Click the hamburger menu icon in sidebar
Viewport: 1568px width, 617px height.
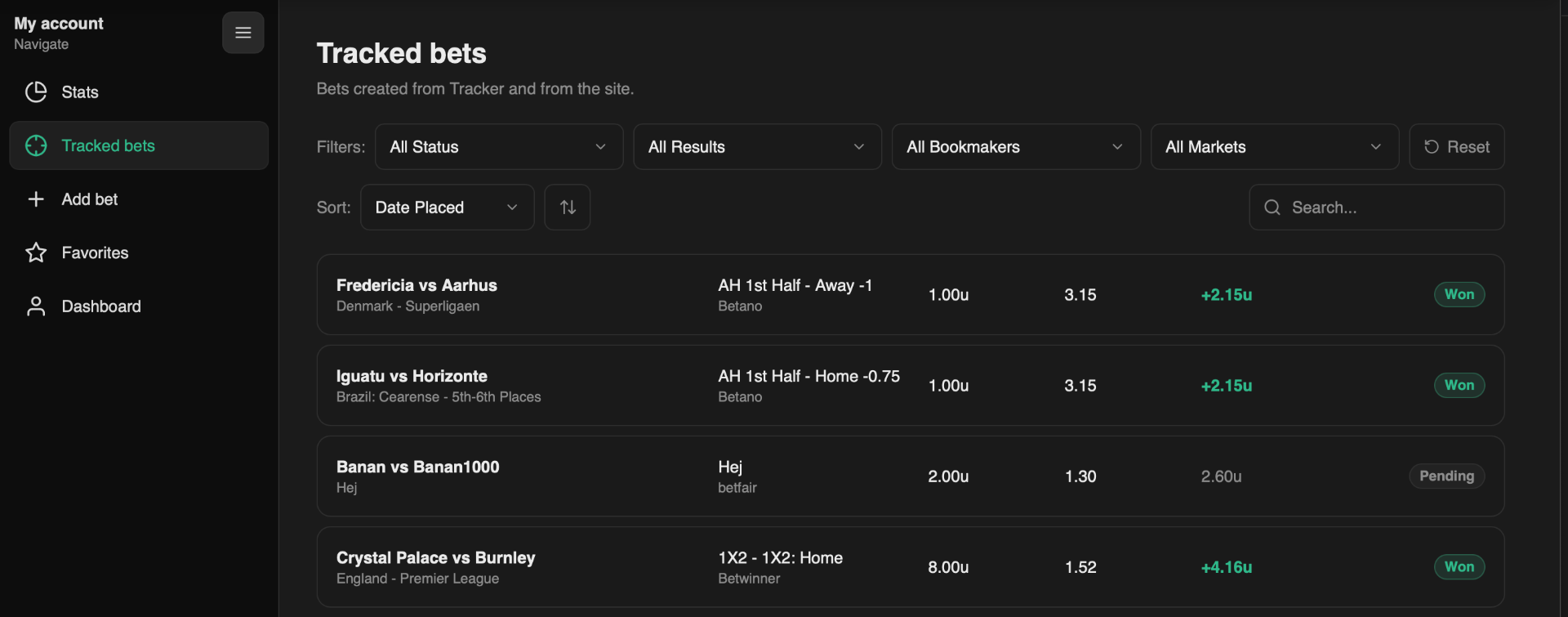coord(243,33)
